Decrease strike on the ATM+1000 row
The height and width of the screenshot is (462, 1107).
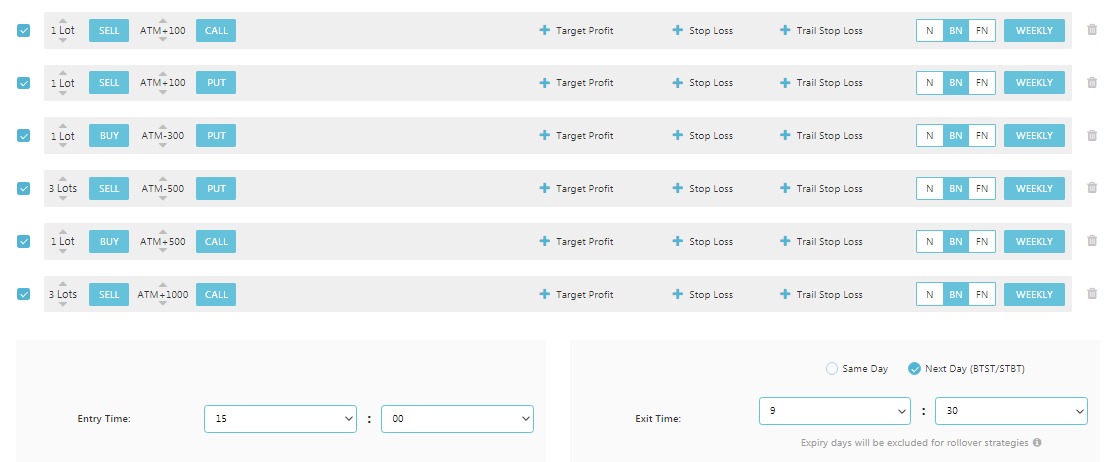point(163,304)
